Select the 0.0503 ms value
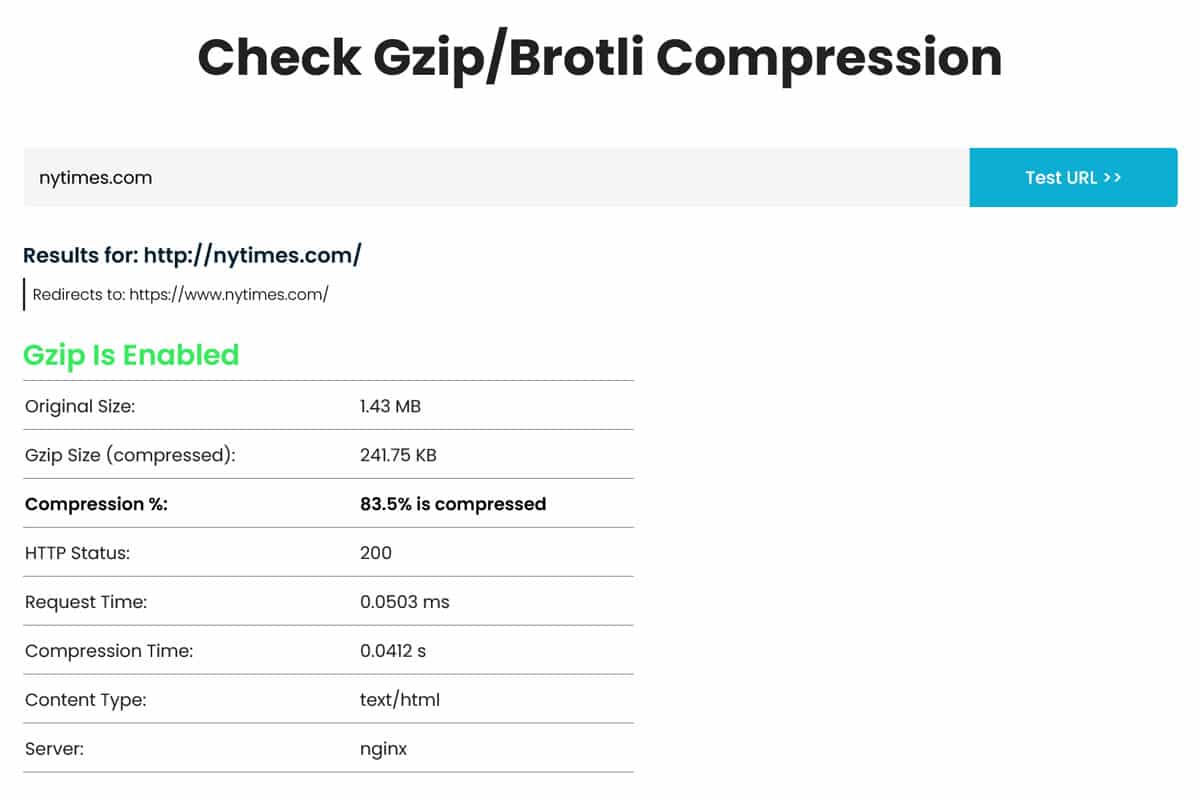This screenshot has width=1200, height=799. (405, 602)
